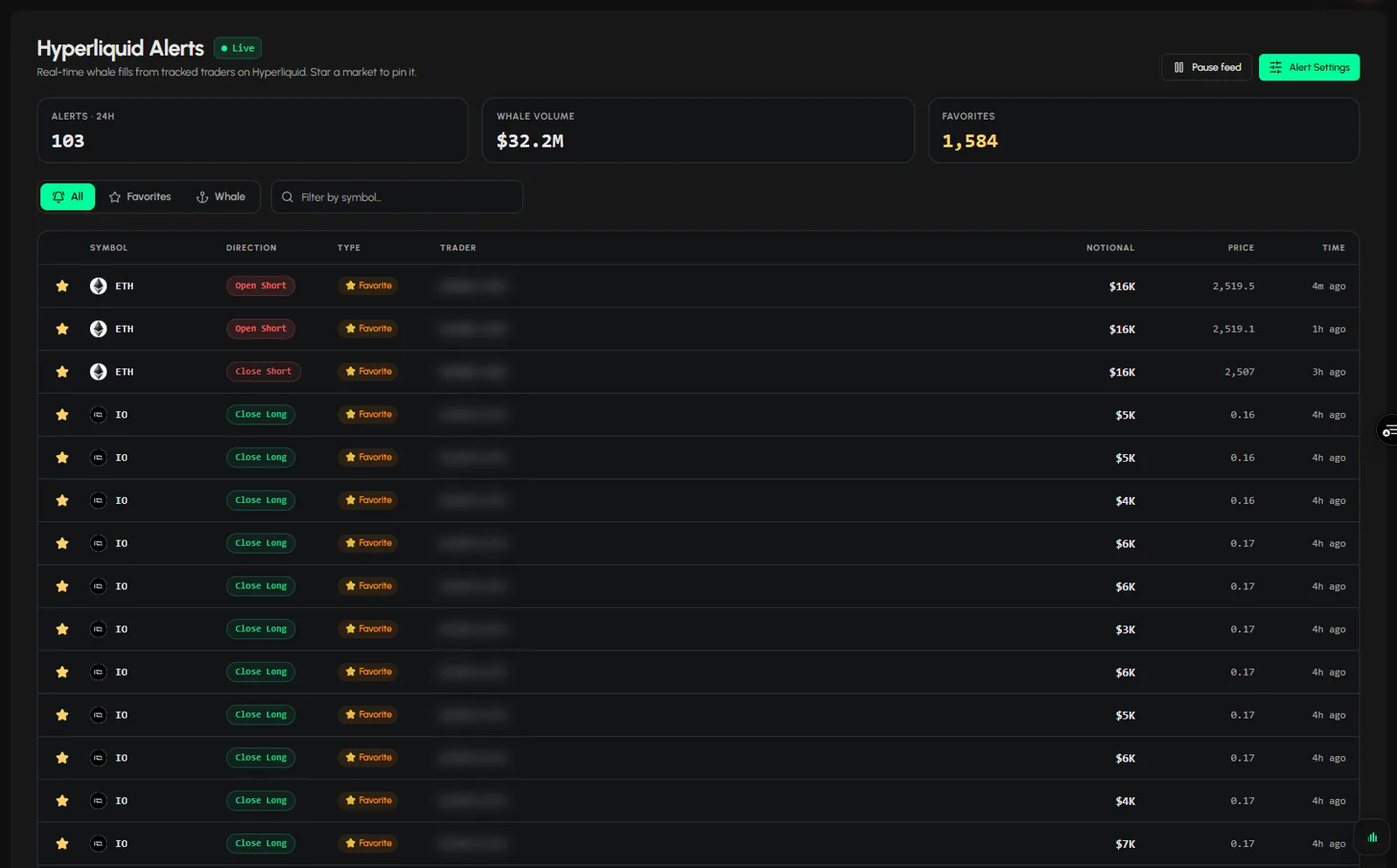Viewport: 1397px width, 868px height.
Task: Click the TYPE column header
Action: tap(349, 248)
